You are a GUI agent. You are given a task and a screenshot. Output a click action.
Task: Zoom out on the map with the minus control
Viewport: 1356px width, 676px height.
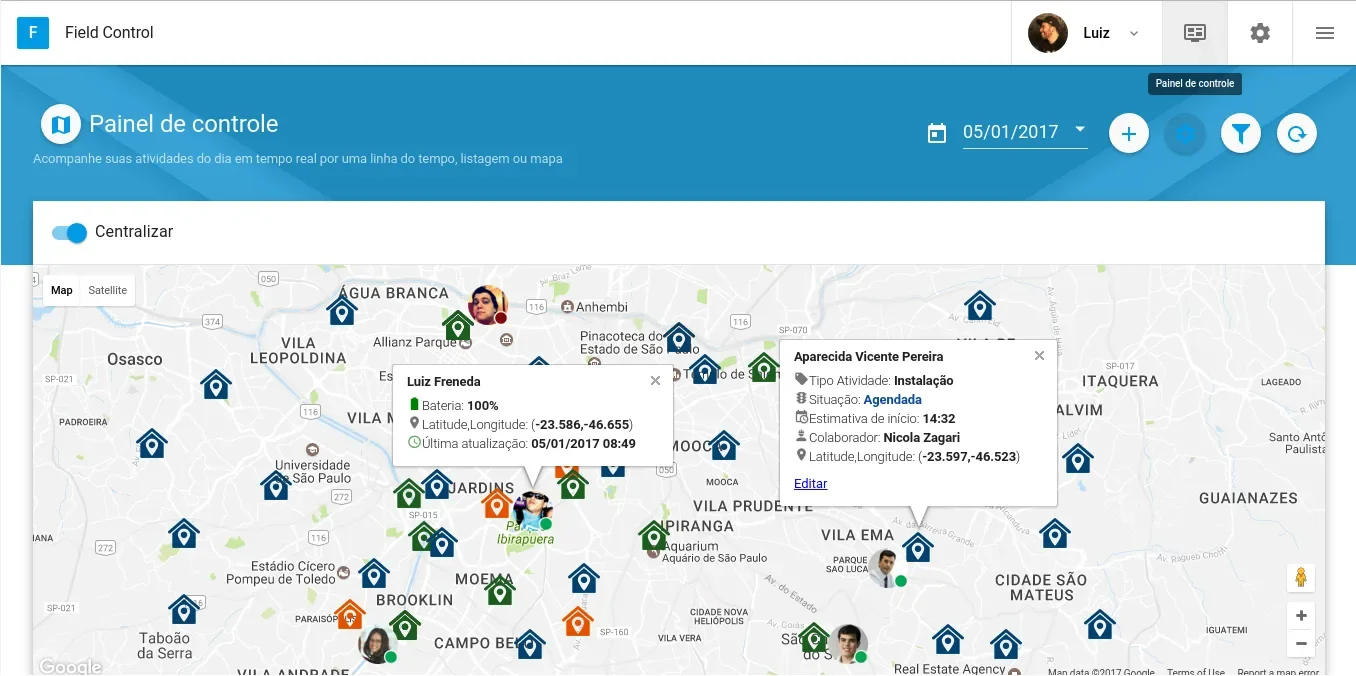(1301, 644)
